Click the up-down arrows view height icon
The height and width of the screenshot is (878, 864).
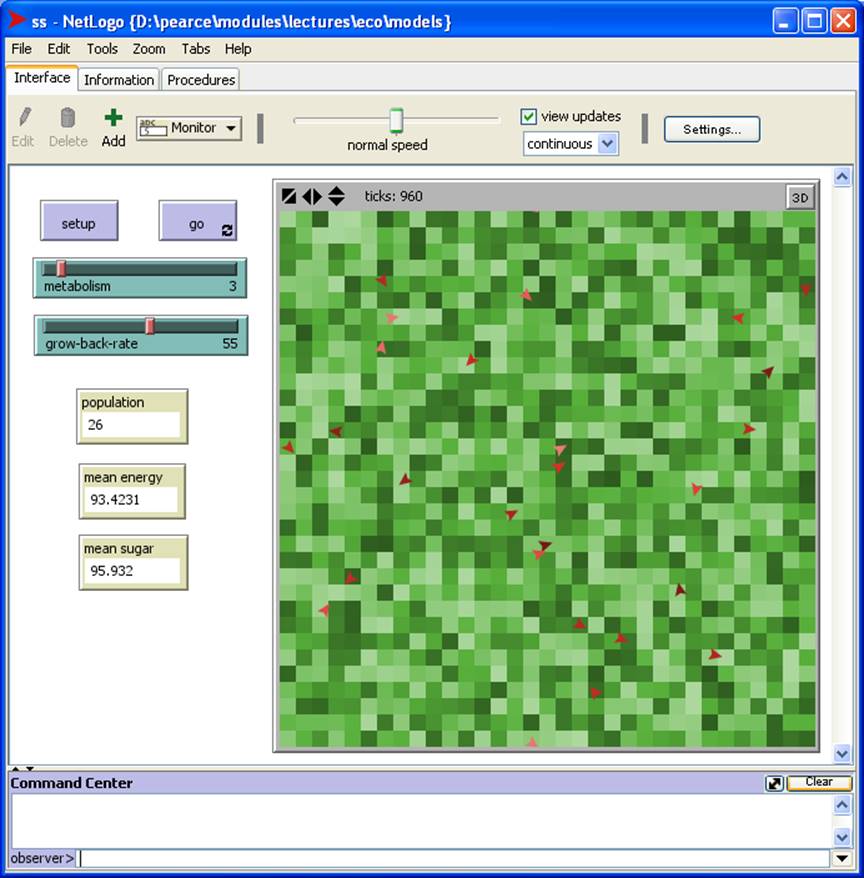click(336, 197)
